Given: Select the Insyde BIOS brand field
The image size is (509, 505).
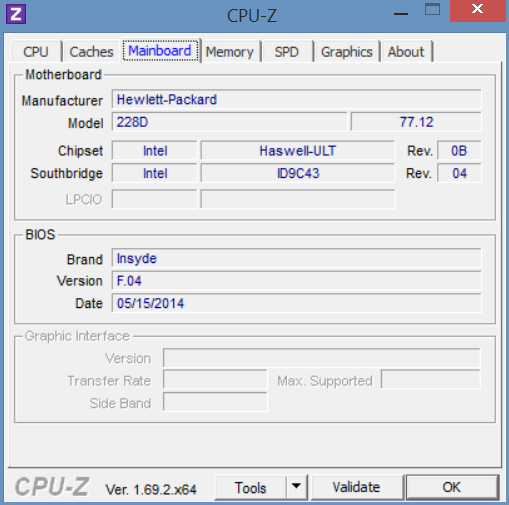Looking at the screenshot, I should [296, 258].
